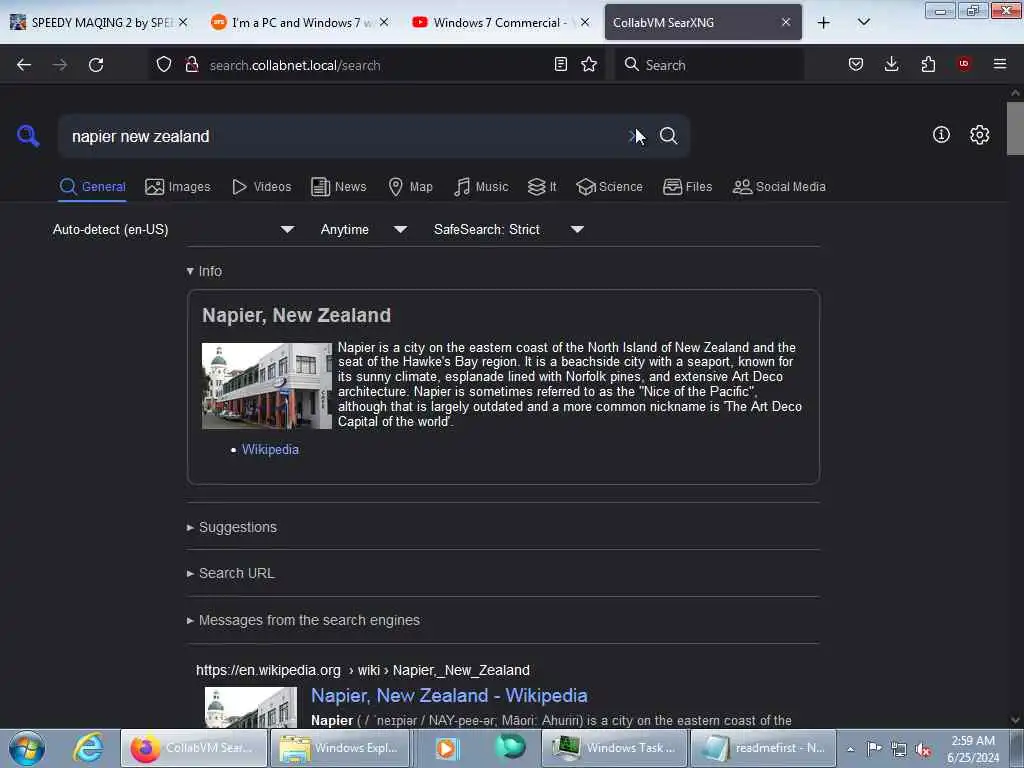Image resolution: width=1024 pixels, height=768 pixels.
Task: Open the SearXNG info icon
Action: click(x=941, y=135)
